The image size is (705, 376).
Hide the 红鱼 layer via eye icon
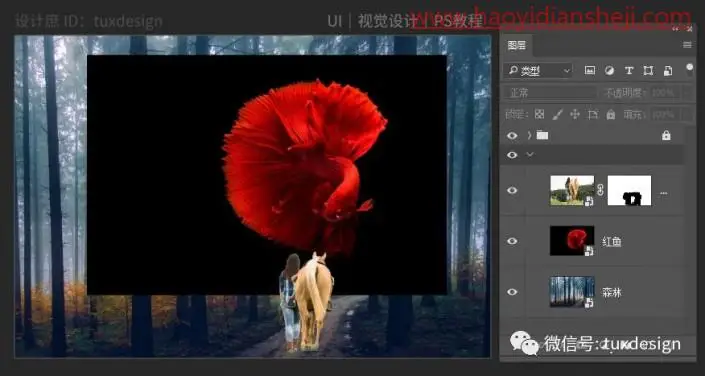click(512, 242)
